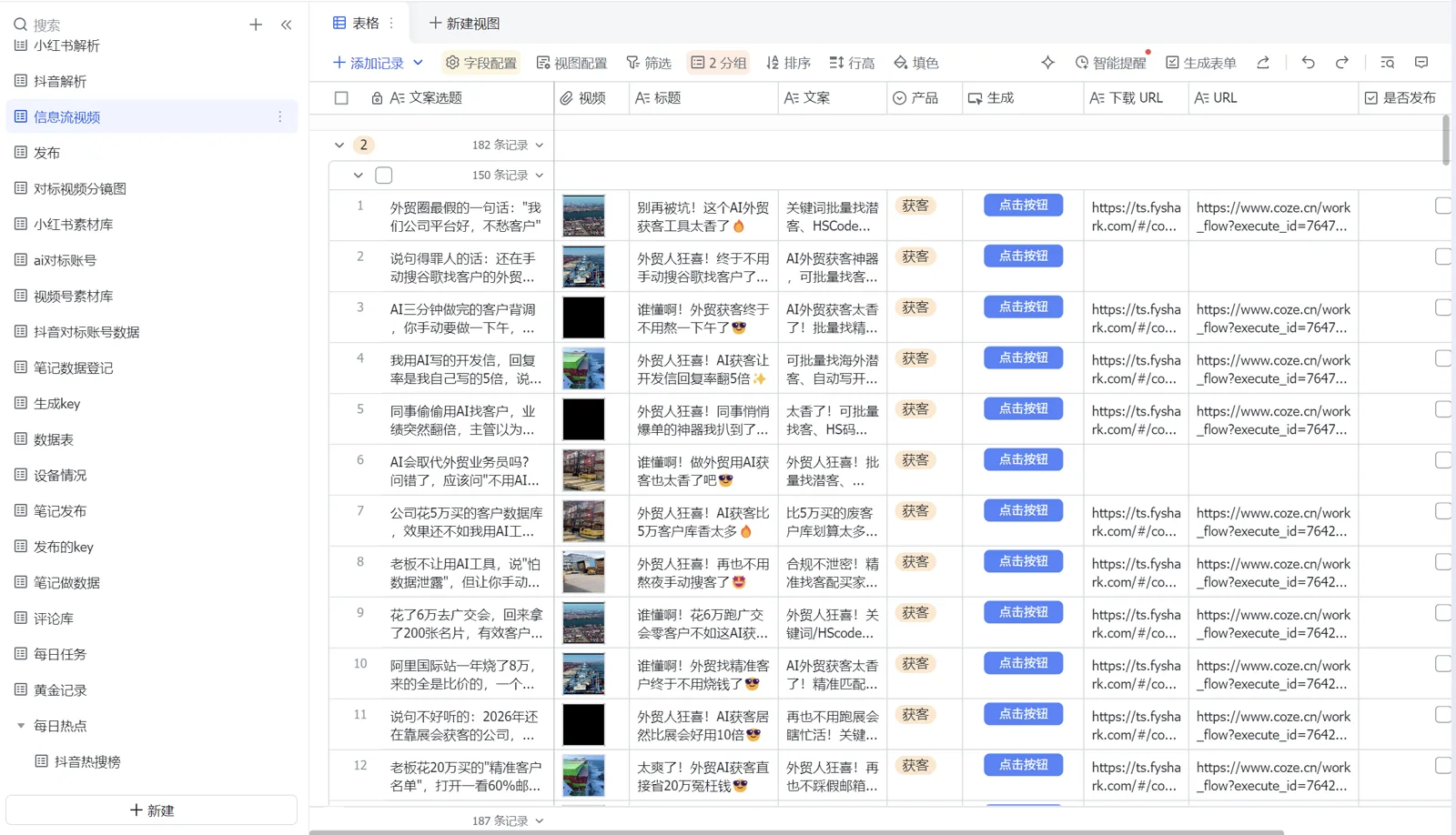Image resolution: width=1456 pixels, height=835 pixels.
Task: Open the 排序 sort options
Action: click(788, 62)
